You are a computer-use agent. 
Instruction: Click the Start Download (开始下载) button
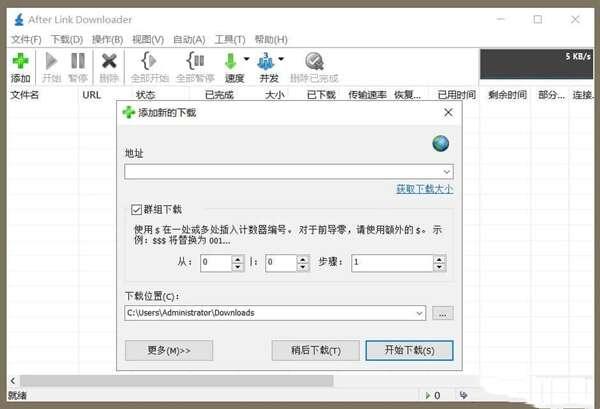click(x=403, y=351)
